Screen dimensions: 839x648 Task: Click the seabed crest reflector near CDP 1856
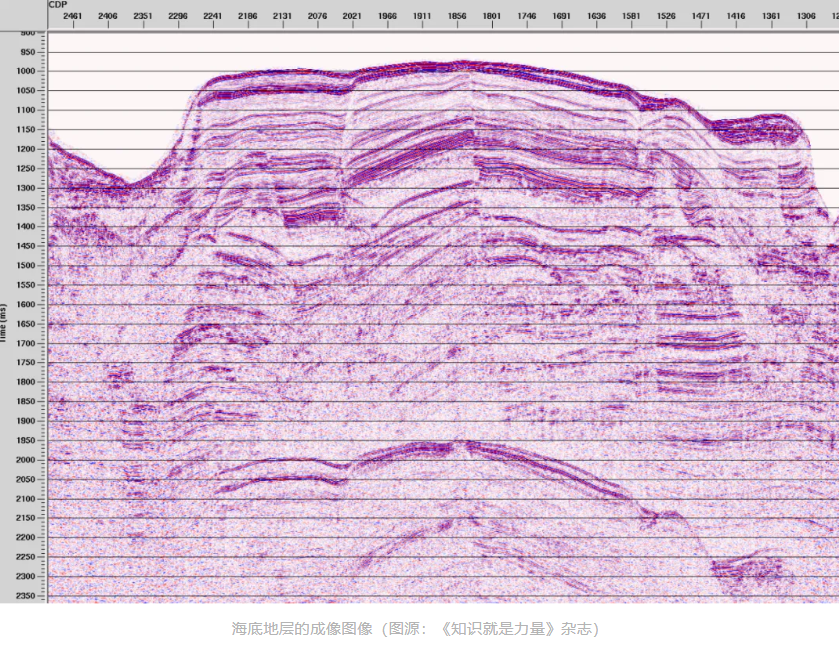tap(457, 65)
